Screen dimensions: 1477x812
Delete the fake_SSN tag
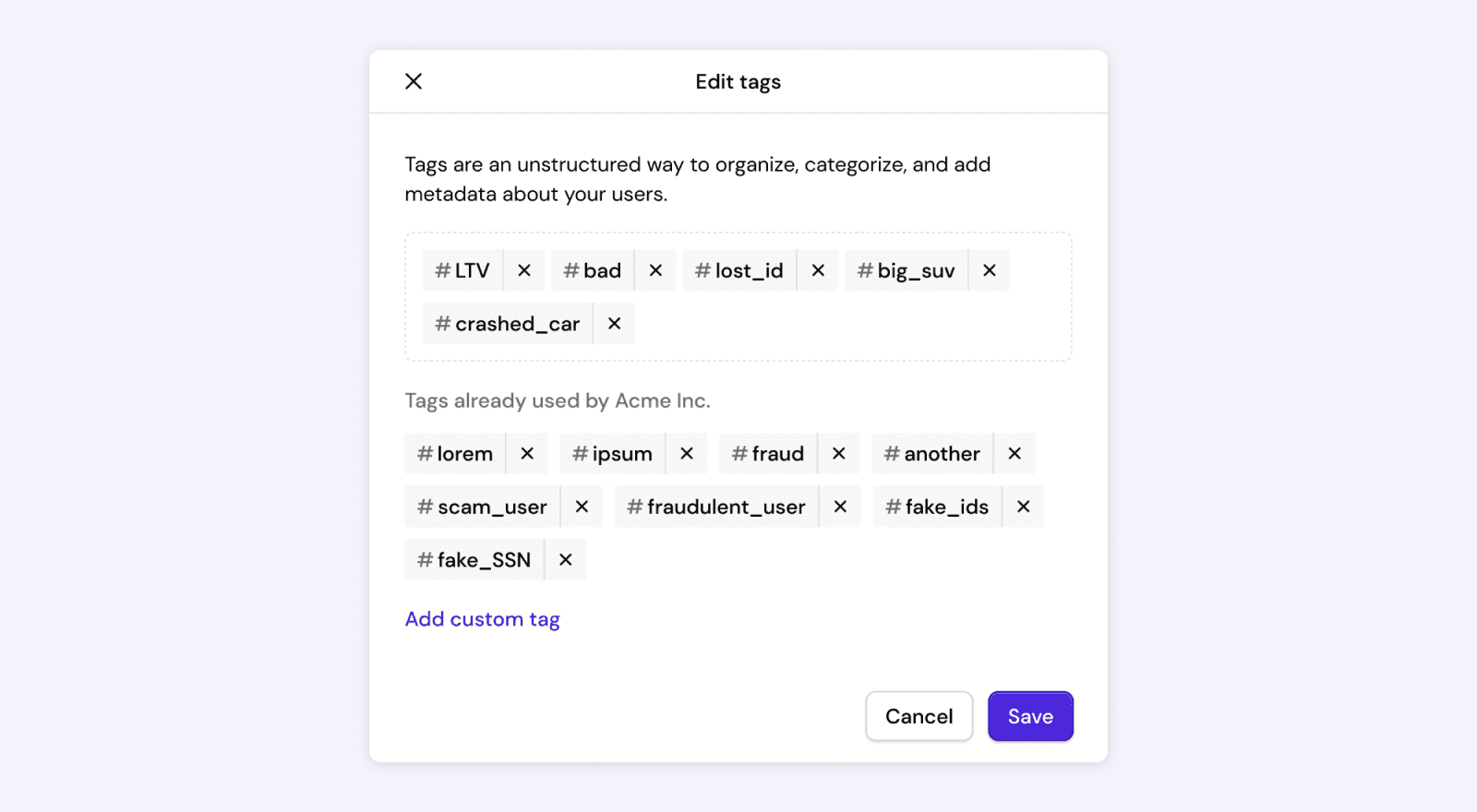564,559
